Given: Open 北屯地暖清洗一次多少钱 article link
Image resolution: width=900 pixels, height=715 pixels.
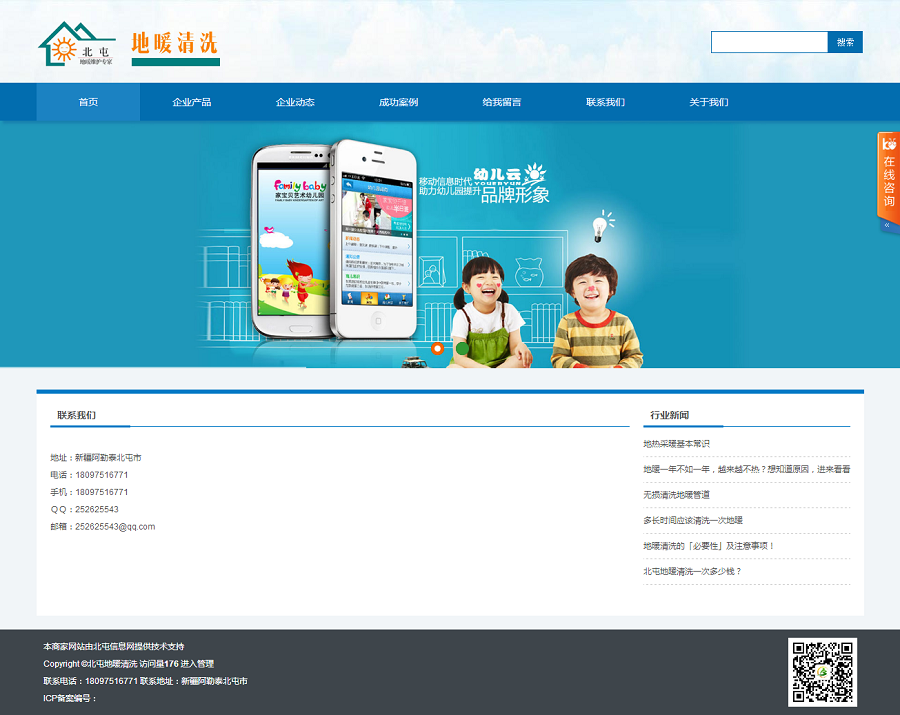Looking at the screenshot, I should [x=692, y=572].
